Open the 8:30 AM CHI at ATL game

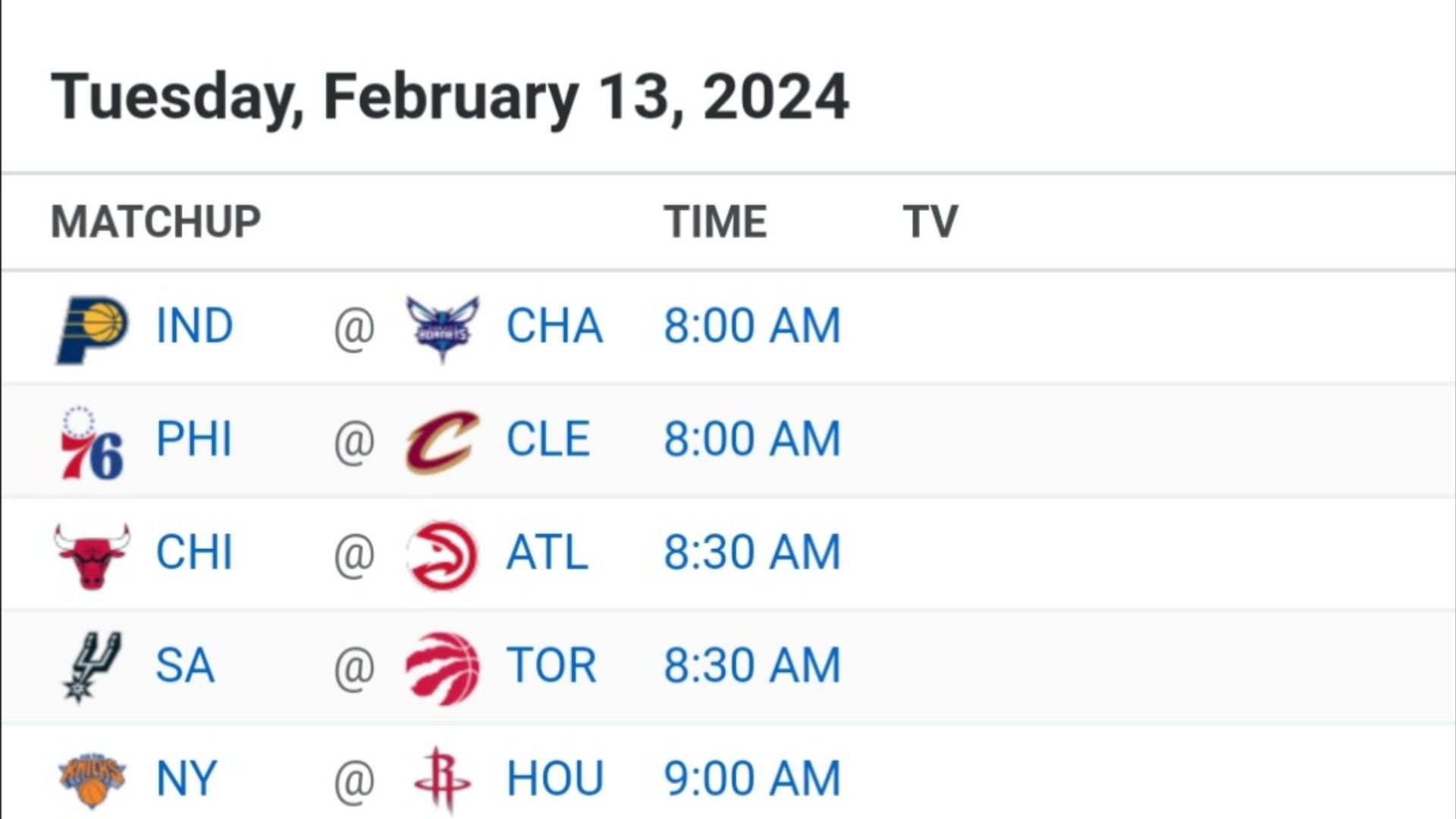coord(752,552)
